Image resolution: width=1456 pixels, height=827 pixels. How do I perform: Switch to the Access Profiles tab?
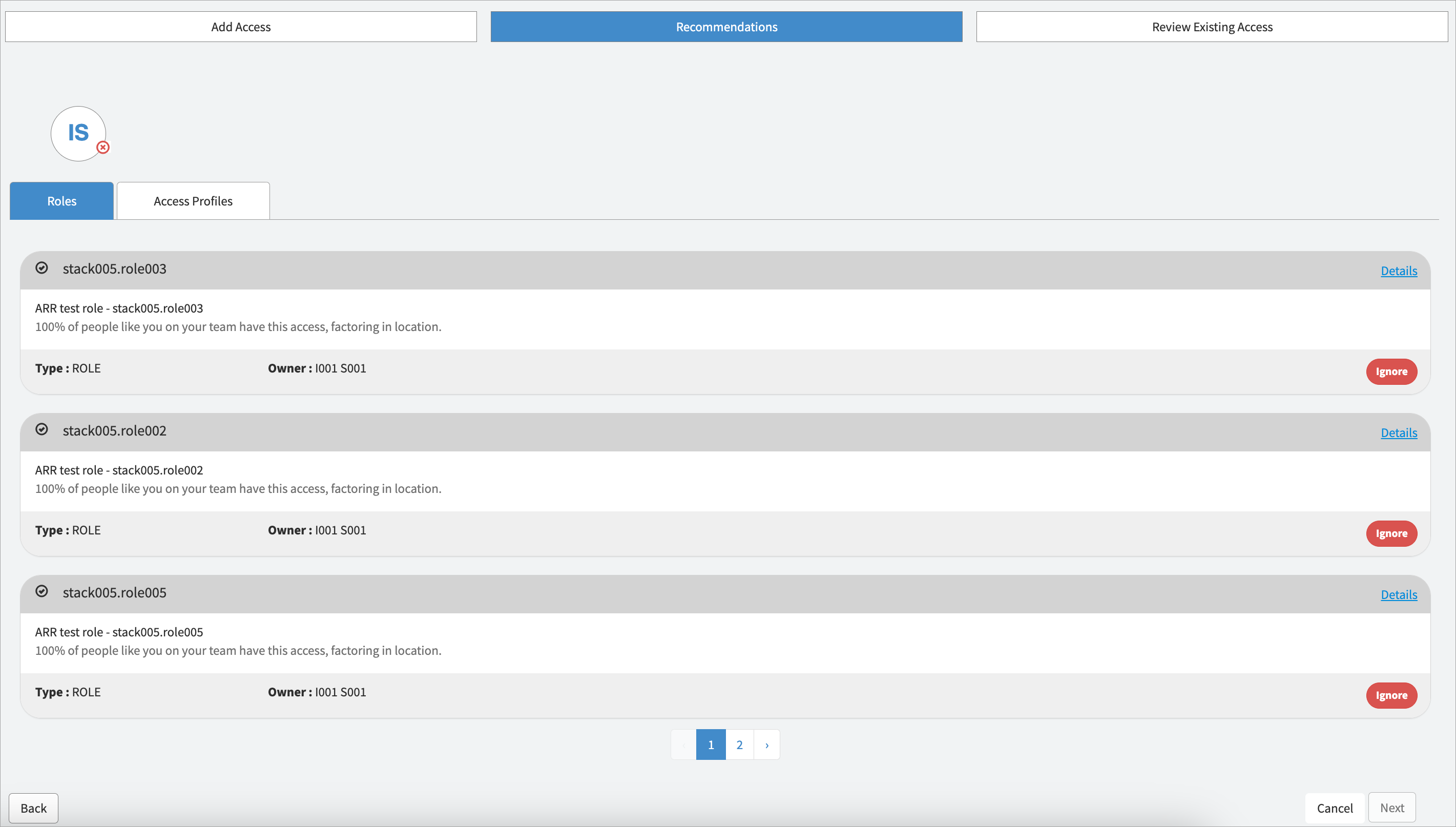click(193, 200)
